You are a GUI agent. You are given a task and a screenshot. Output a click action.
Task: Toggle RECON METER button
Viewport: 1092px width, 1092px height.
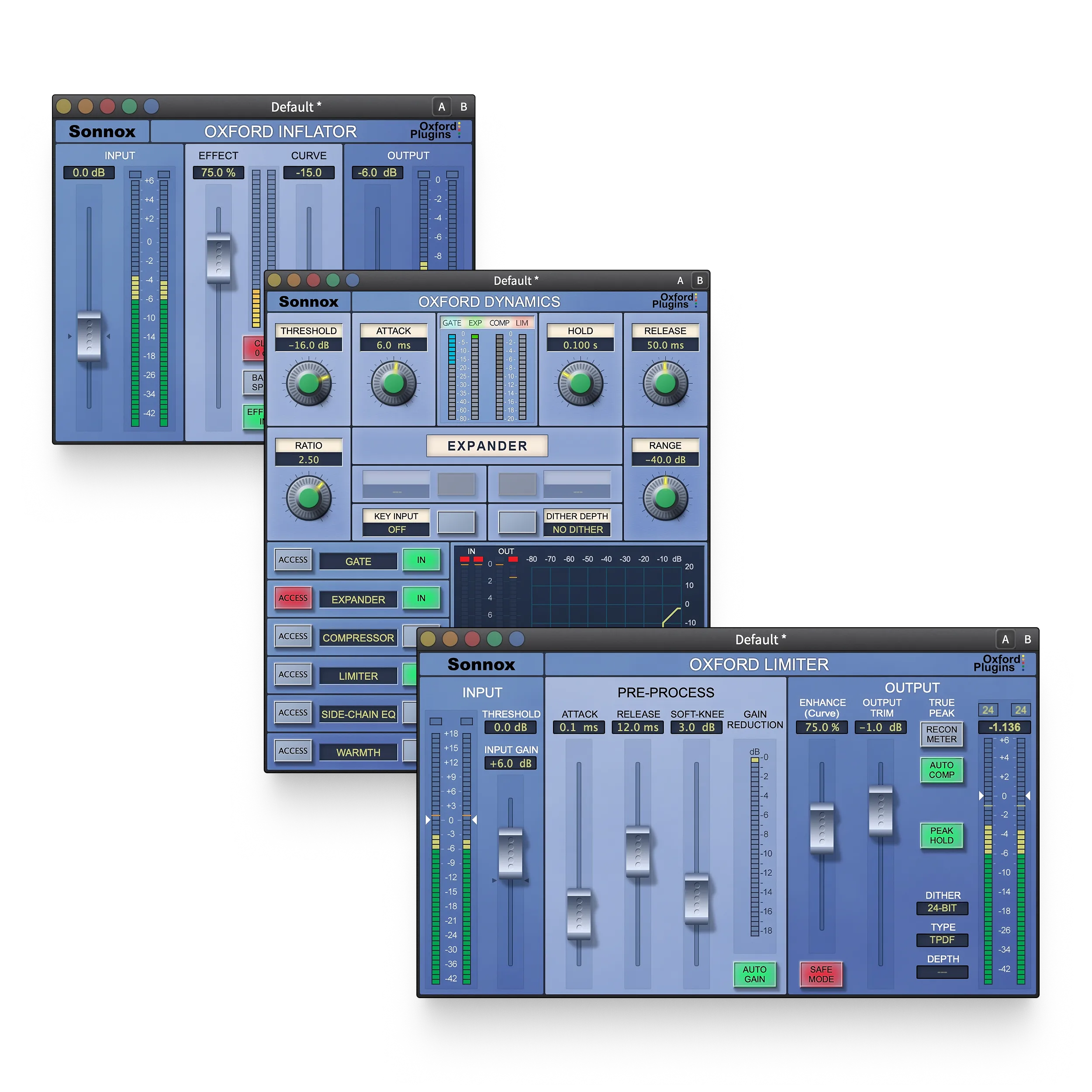click(942, 734)
